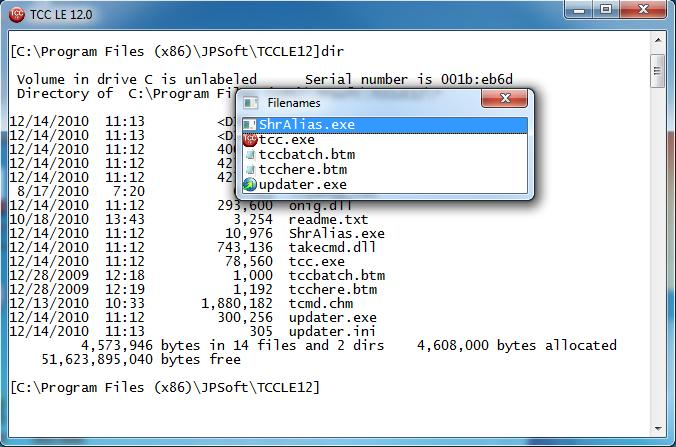This screenshot has height=447, width=676.
Task: Click the 'Filenames' popup title text
Action: click(294, 103)
